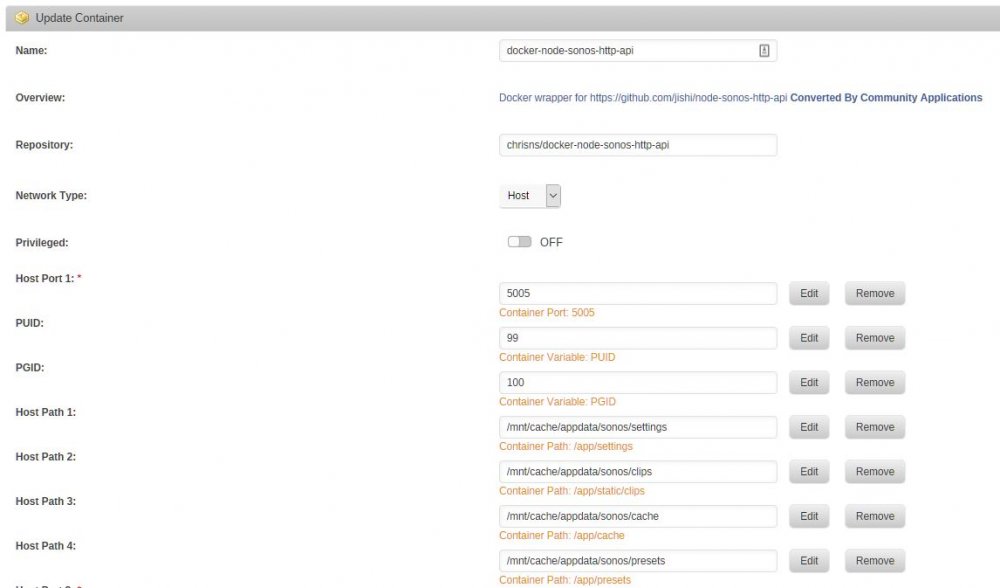Screen dimensions: 1000x588
Task: Click the Host Path 1 settings field
Action: click(x=638, y=427)
